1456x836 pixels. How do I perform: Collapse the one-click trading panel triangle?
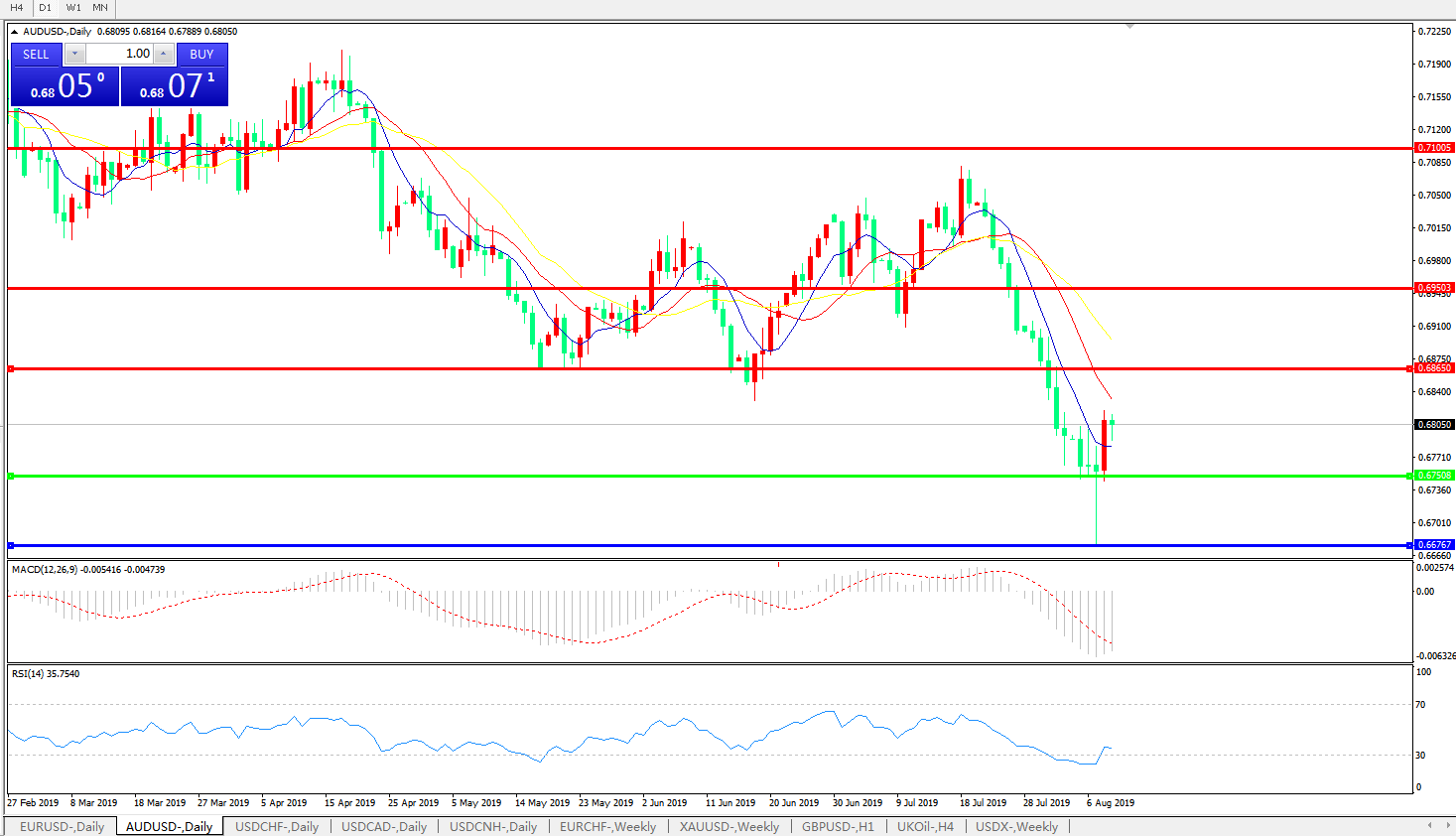tap(14, 32)
